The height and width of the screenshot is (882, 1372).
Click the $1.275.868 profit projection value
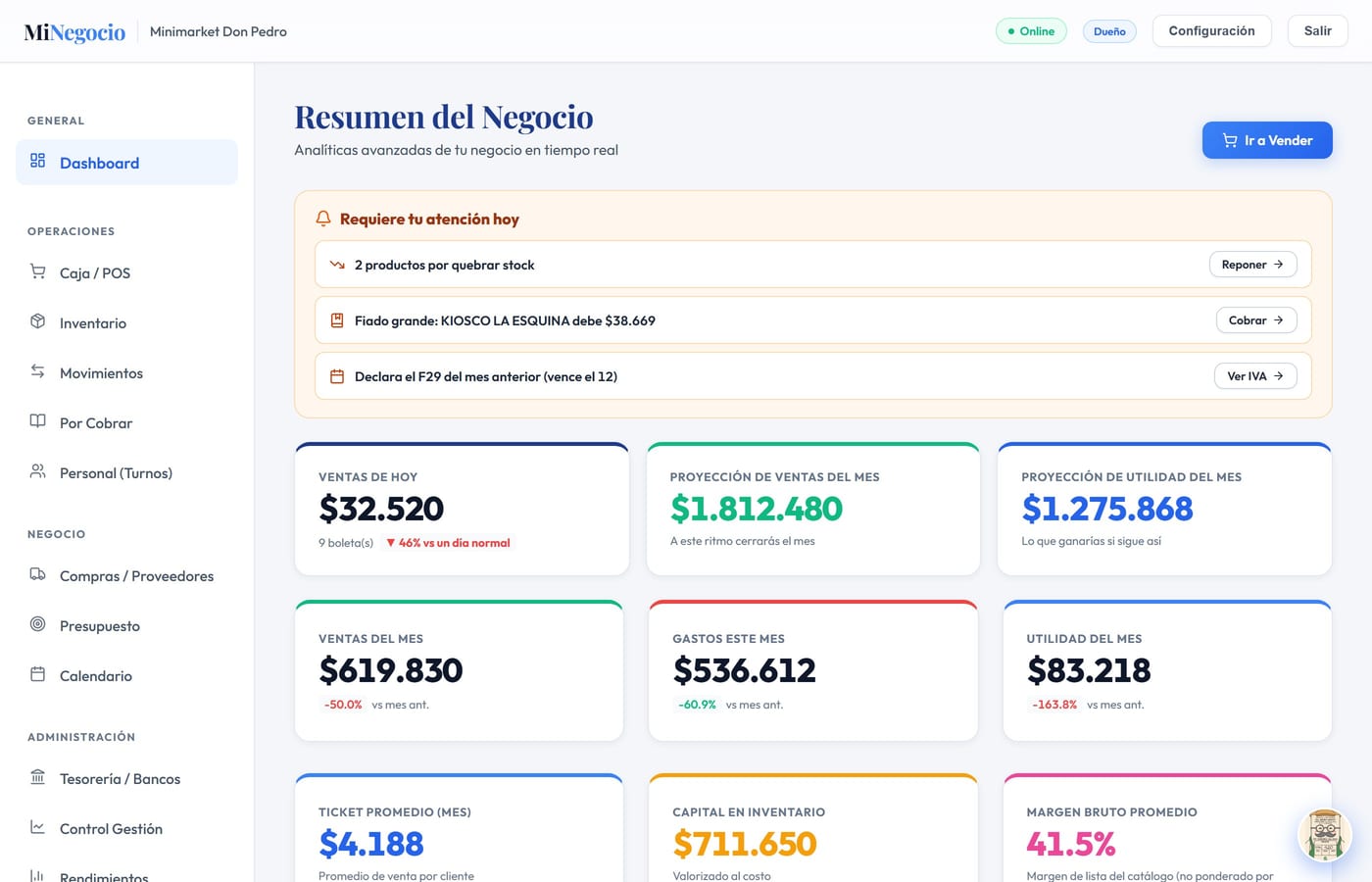click(x=1107, y=509)
